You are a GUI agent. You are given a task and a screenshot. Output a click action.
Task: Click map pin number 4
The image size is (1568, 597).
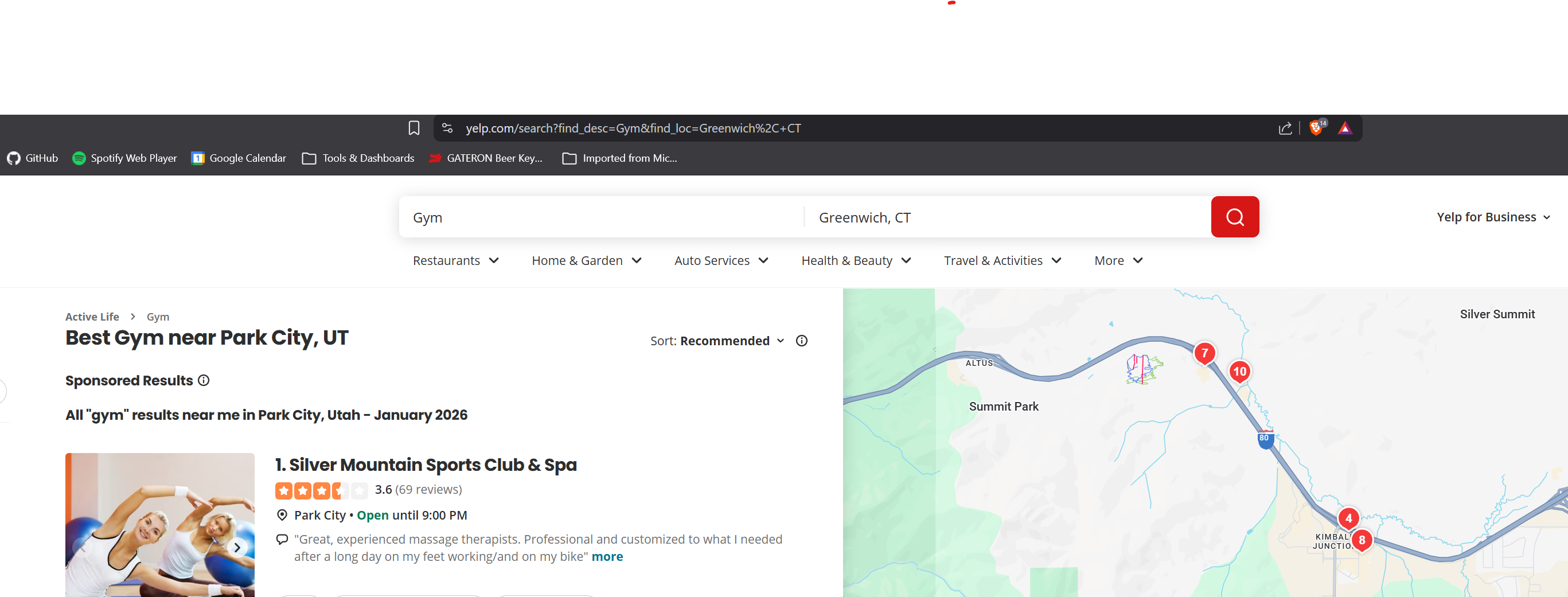tap(1348, 518)
